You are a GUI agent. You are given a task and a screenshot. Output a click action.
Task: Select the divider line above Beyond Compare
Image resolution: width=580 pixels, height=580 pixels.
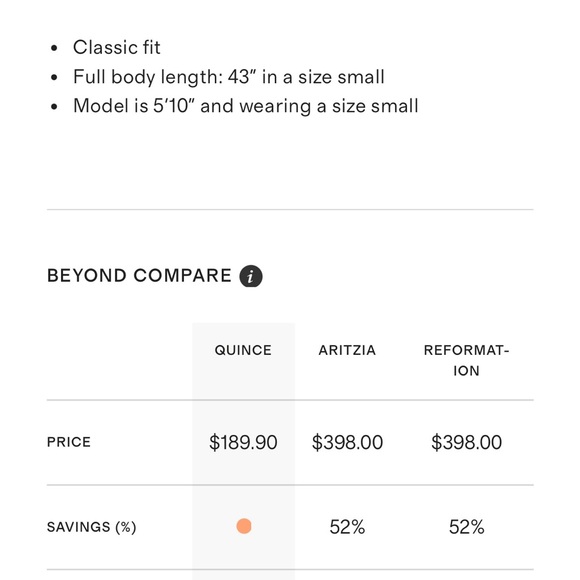290,209
